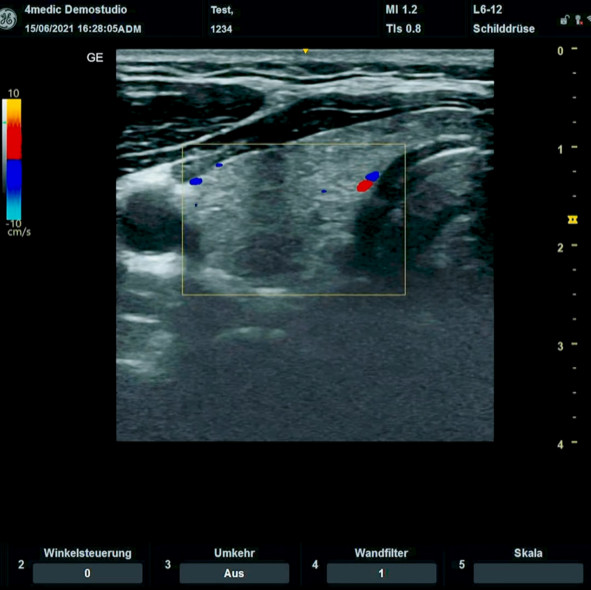Click the empty Skala value field
Viewport: 591px width, 590px height.
[528, 573]
